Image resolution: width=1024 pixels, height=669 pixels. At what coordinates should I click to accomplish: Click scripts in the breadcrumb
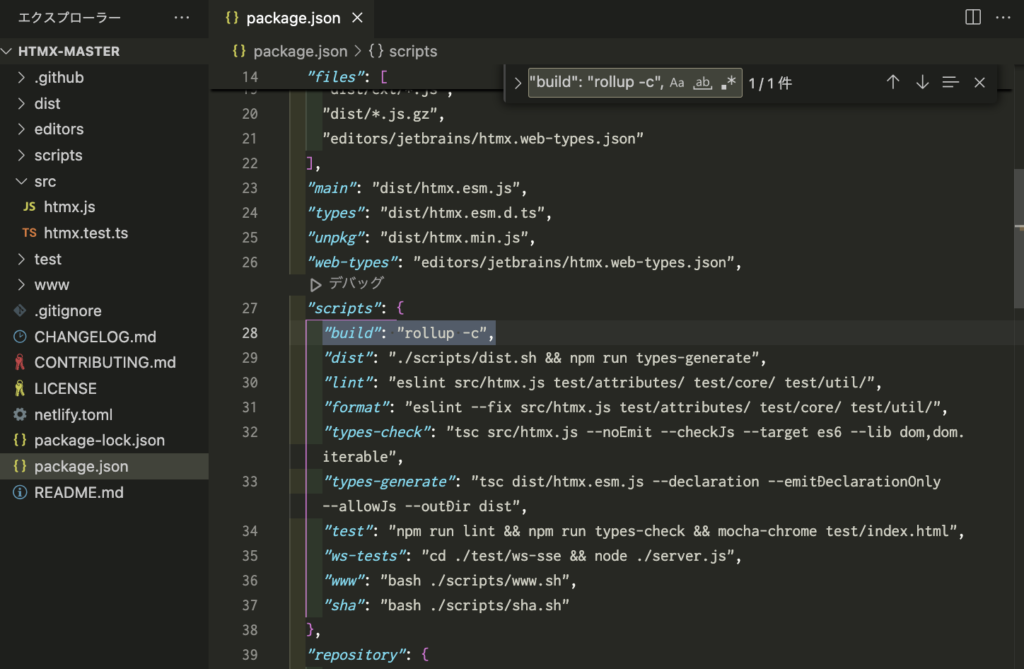pos(412,51)
